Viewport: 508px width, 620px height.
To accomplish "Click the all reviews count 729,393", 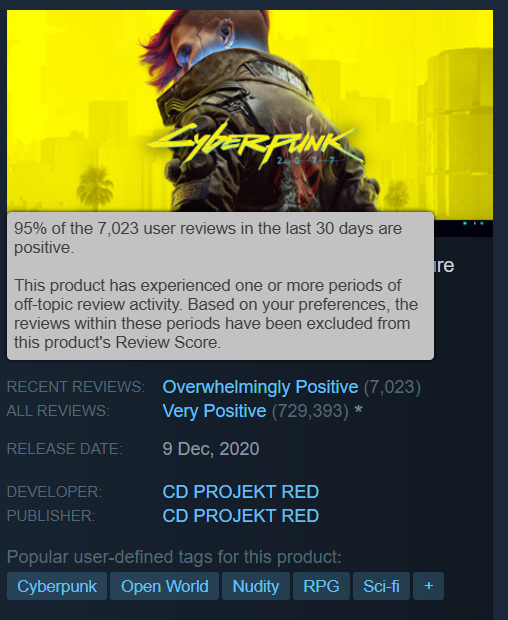I will point(310,411).
